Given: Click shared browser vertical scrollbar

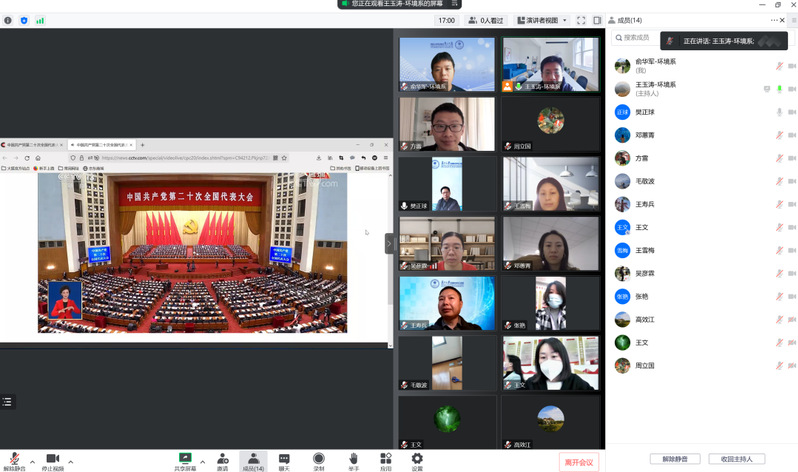Looking at the screenshot, I should [x=390, y=260].
